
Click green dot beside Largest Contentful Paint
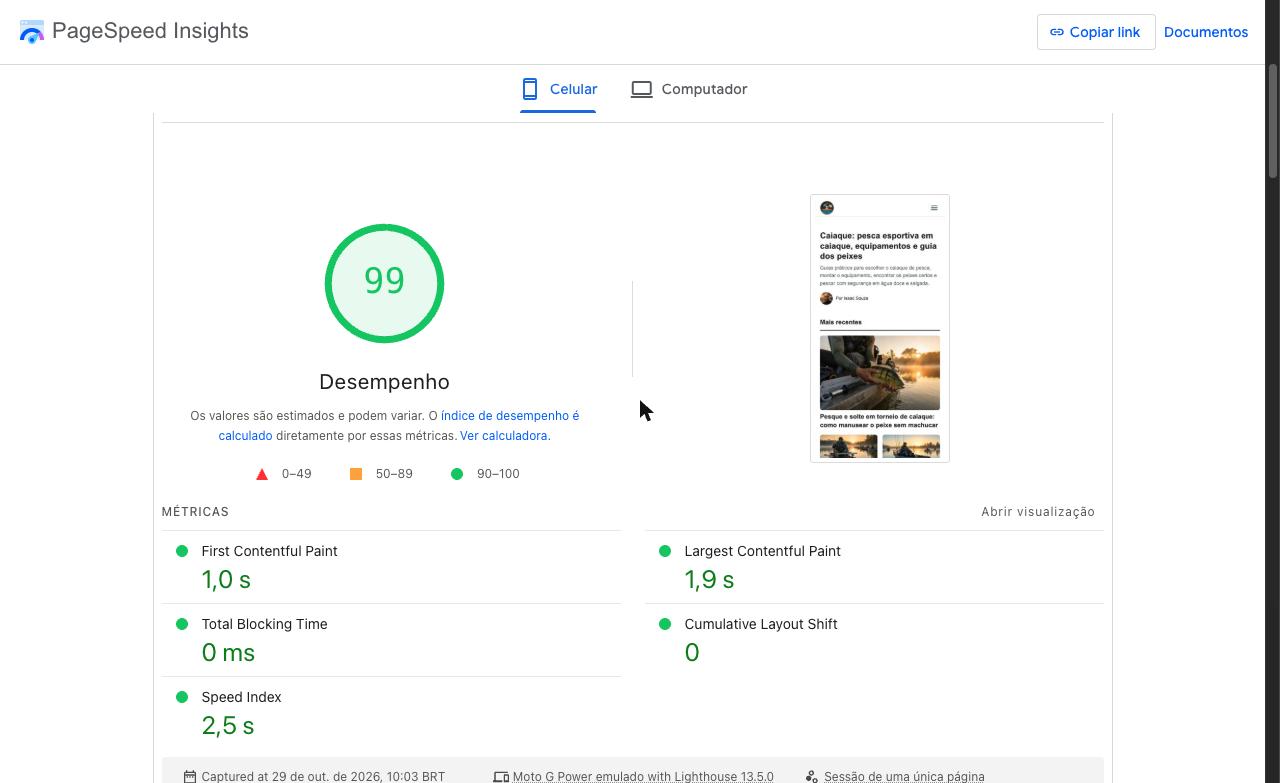(x=665, y=551)
